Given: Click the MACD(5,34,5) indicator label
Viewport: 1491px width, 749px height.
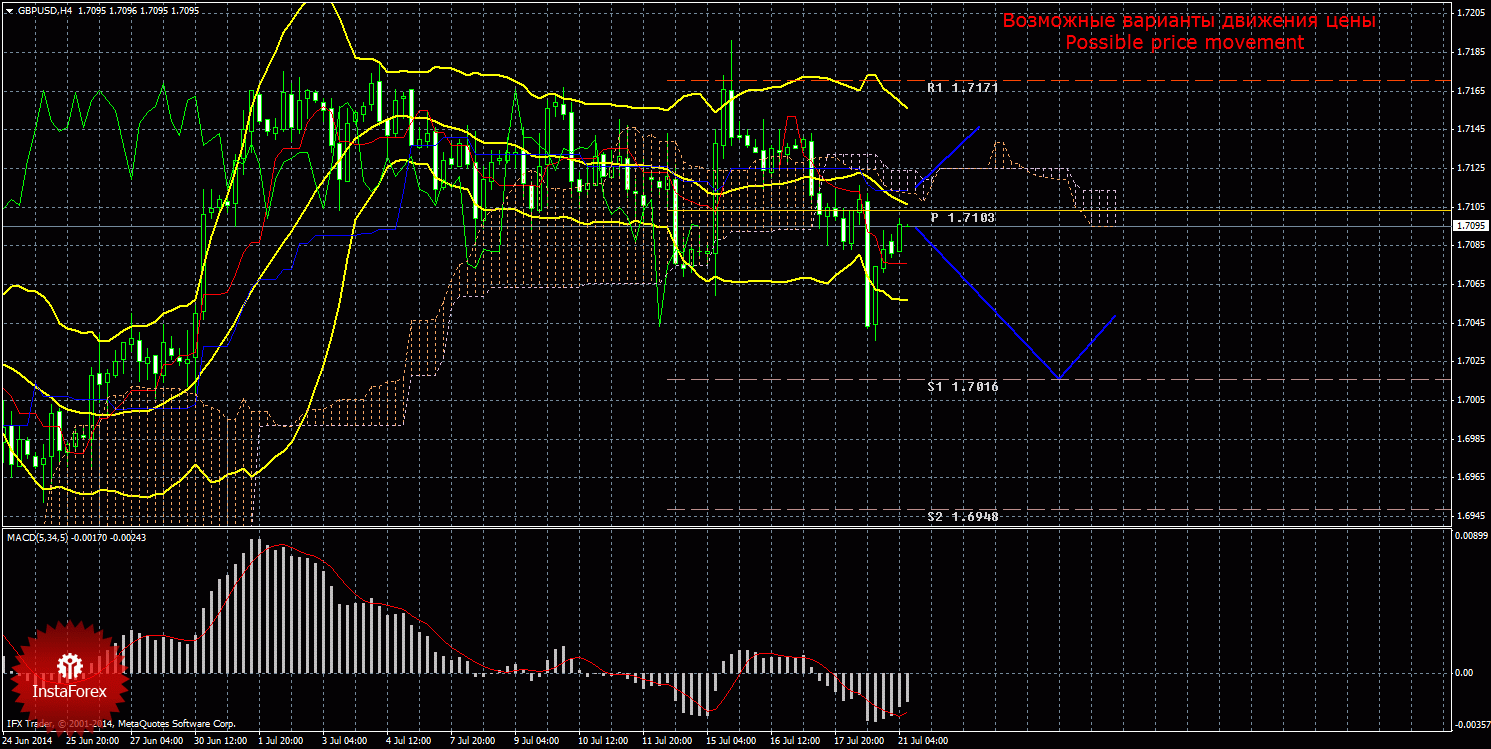Looking at the screenshot, I should (x=36, y=537).
